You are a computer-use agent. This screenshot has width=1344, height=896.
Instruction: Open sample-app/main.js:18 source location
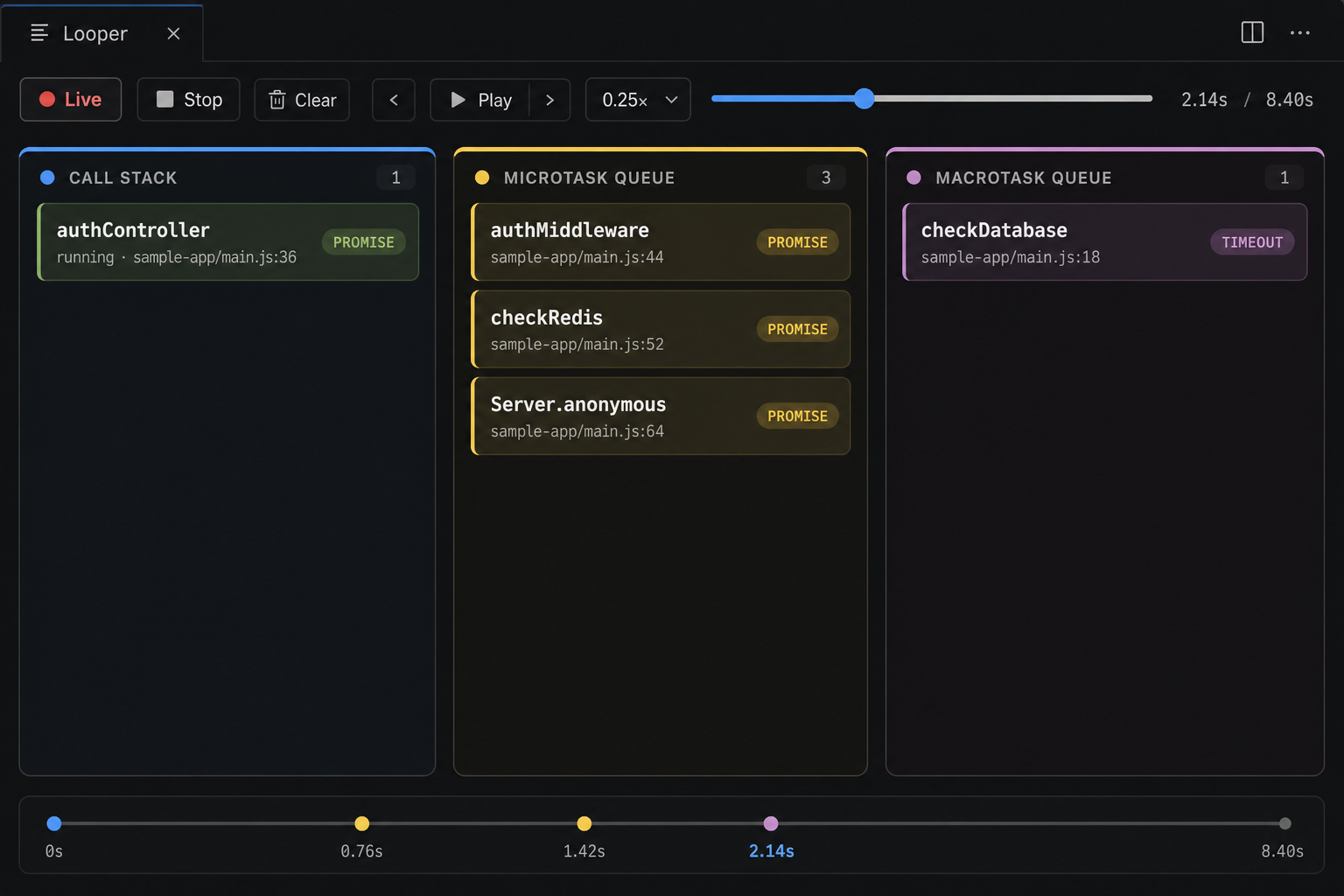tap(1011, 257)
